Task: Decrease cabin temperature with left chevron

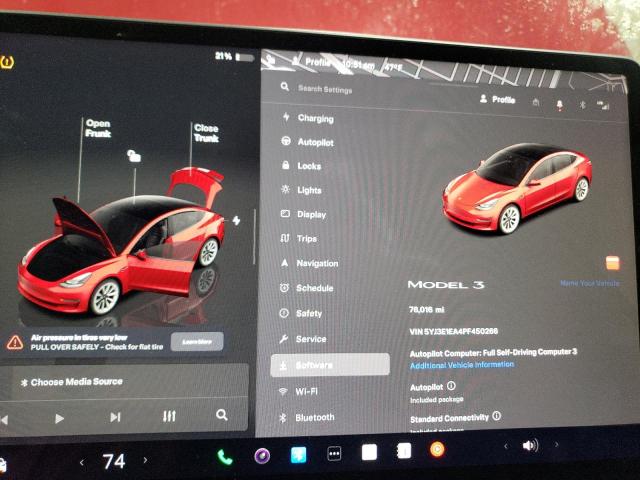Action: click(82, 462)
